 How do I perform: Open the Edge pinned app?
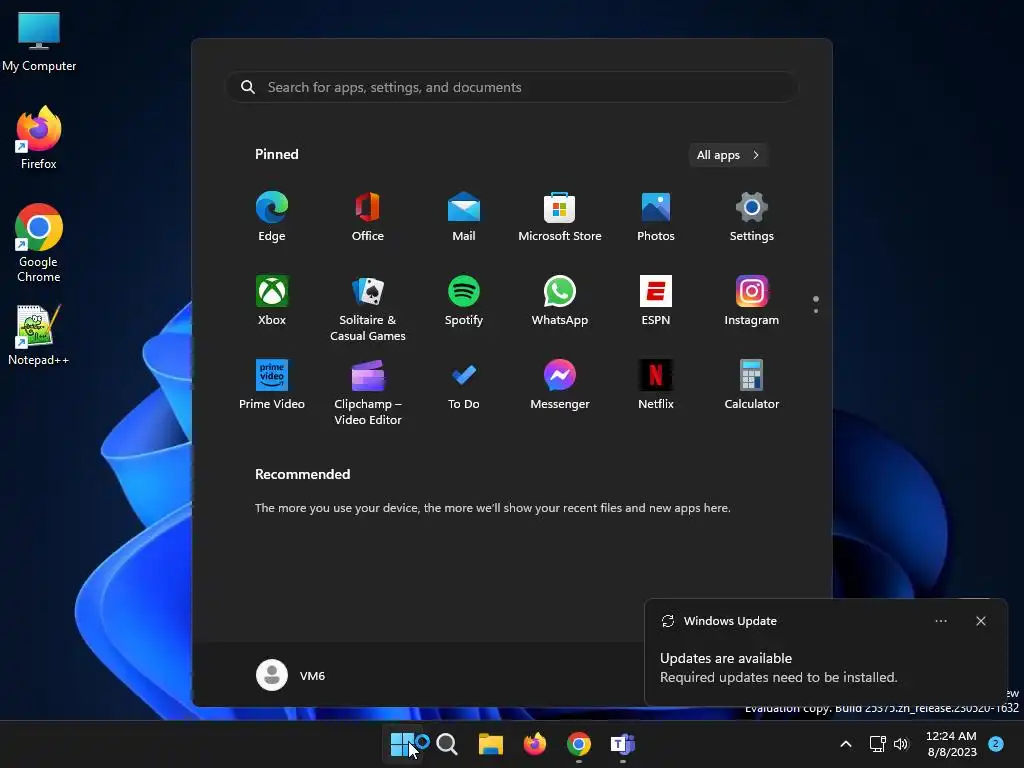(272, 217)
